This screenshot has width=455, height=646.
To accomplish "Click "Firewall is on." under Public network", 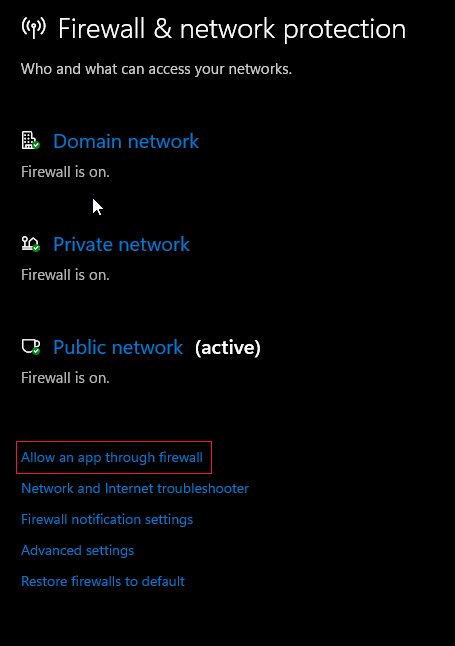I will coord(66,378).
